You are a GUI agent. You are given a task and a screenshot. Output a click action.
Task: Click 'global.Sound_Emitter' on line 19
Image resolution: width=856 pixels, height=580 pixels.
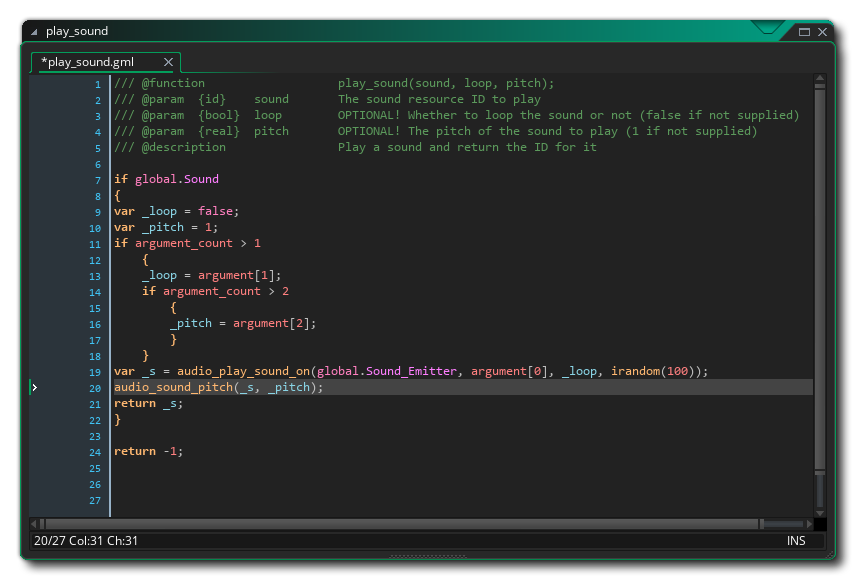coord(387,371)
